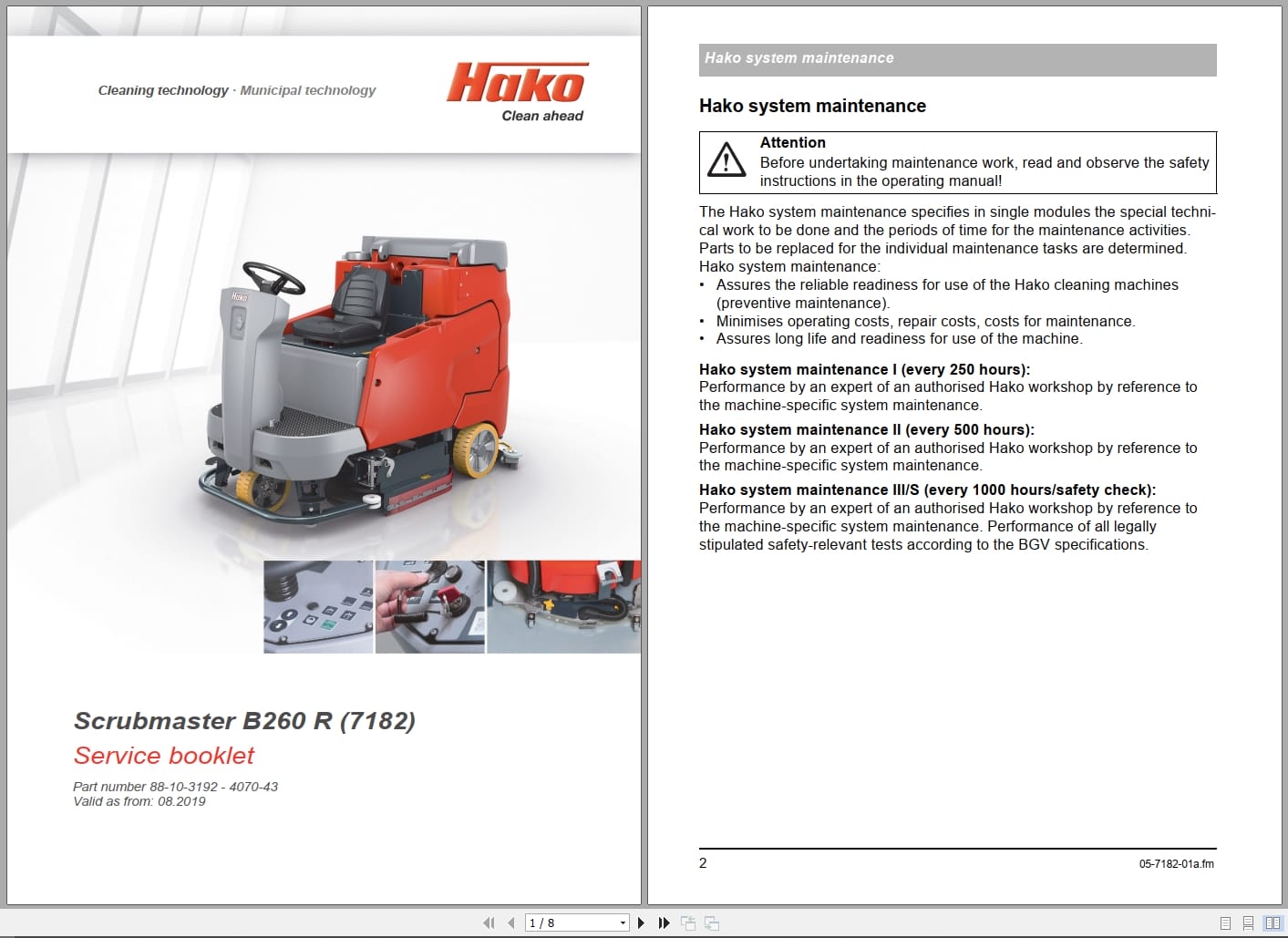Skip to the last page
This screenshot has height=938, width=1288.
664,923
